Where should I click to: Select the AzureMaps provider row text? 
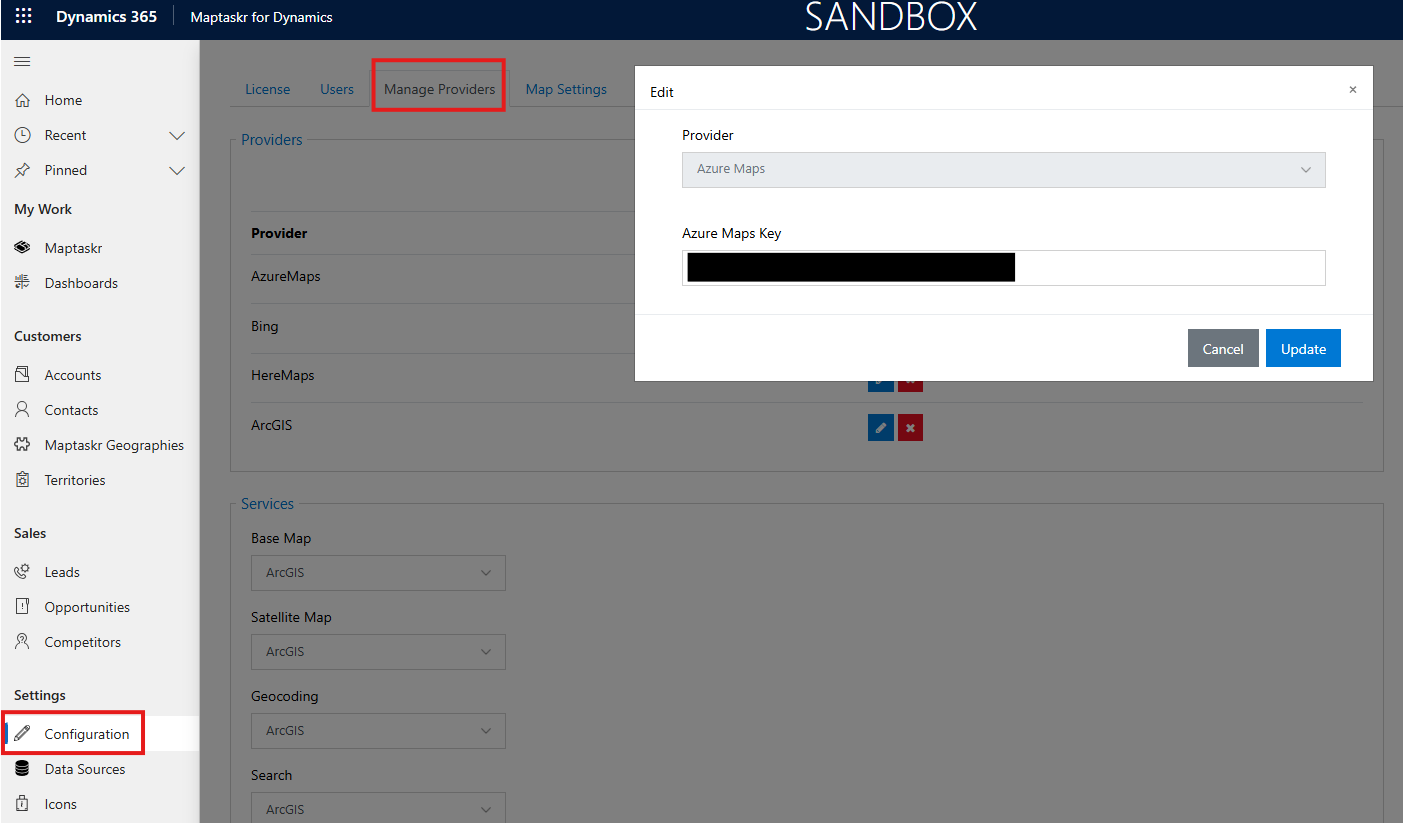click(286, 276)
